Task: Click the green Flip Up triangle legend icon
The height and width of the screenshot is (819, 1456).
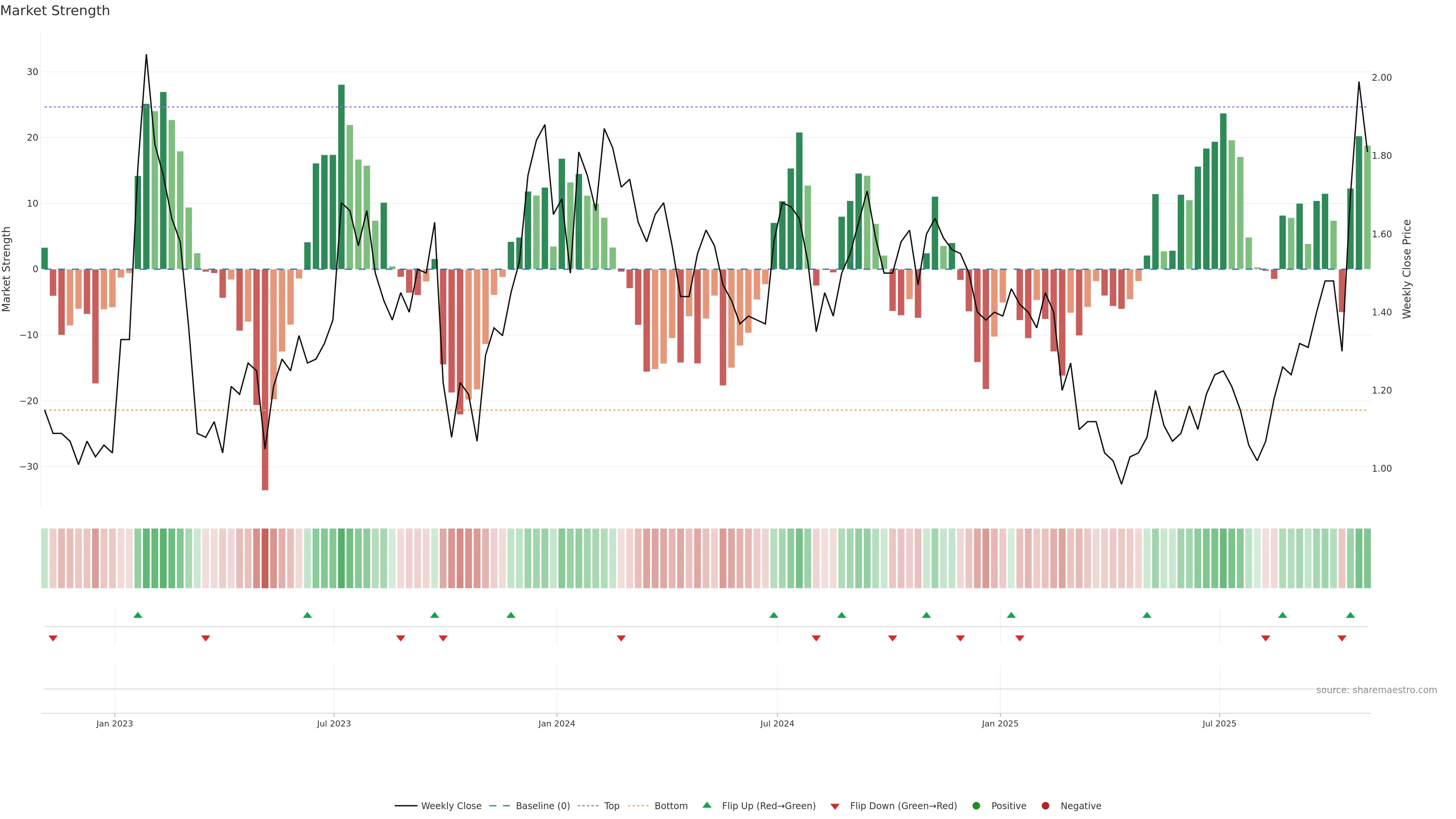Action: [x=706, y=805]
